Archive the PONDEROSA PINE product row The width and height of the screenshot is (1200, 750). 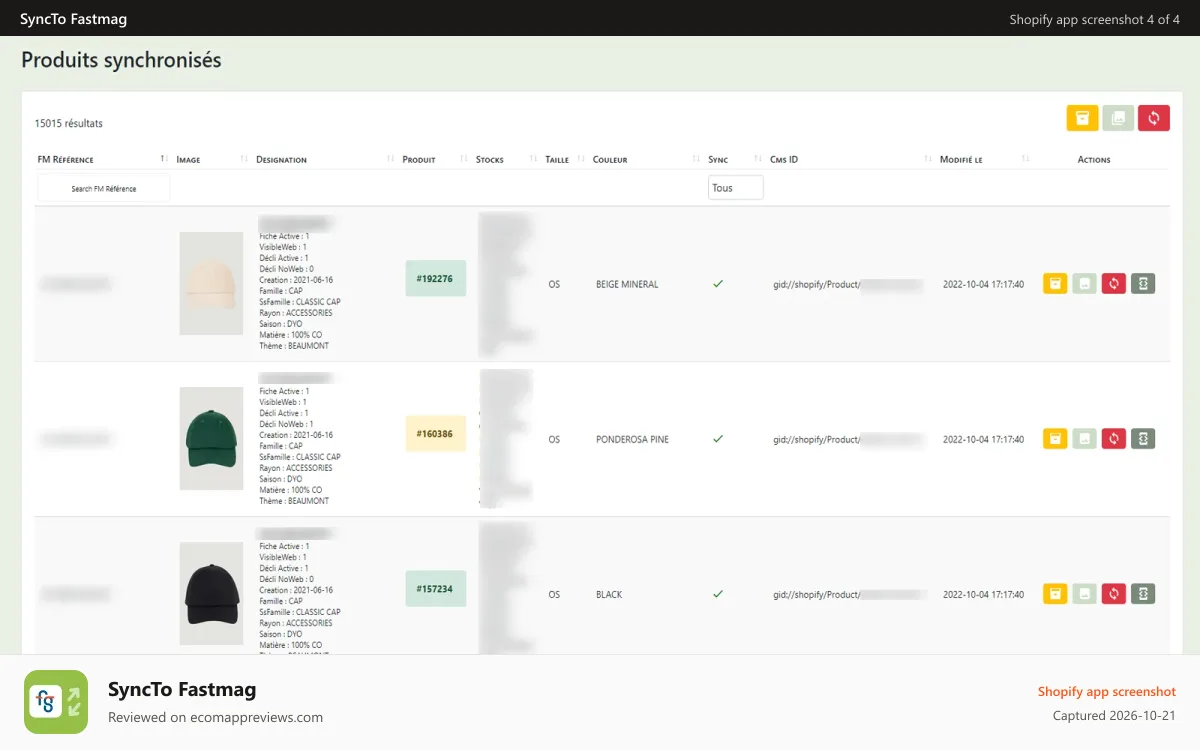click(1055, 439)
